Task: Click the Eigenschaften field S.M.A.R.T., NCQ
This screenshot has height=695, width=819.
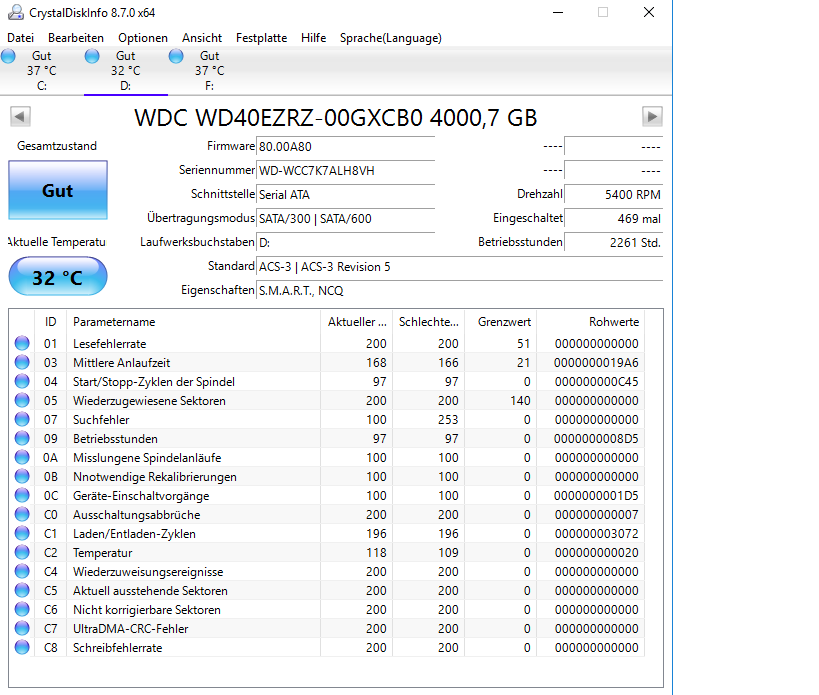Action: point(460,291)
